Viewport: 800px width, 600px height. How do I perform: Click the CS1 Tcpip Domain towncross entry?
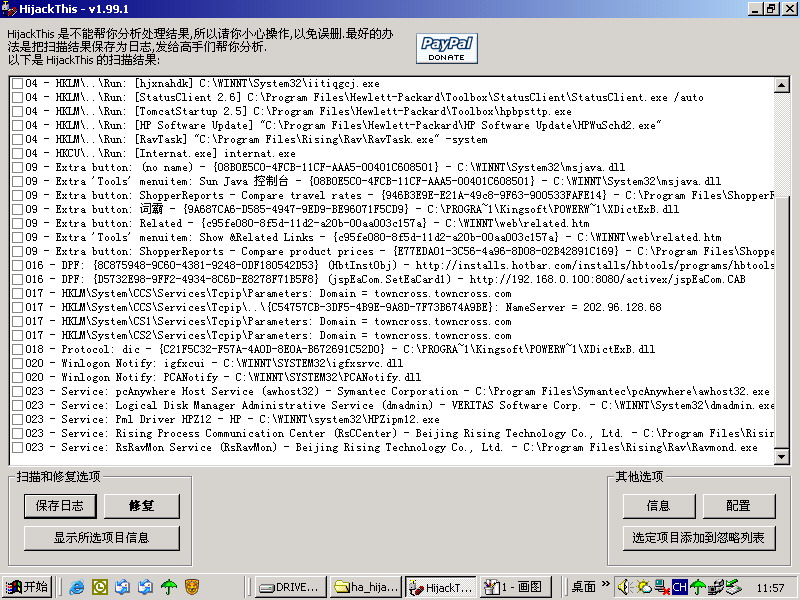click(268, 321)
